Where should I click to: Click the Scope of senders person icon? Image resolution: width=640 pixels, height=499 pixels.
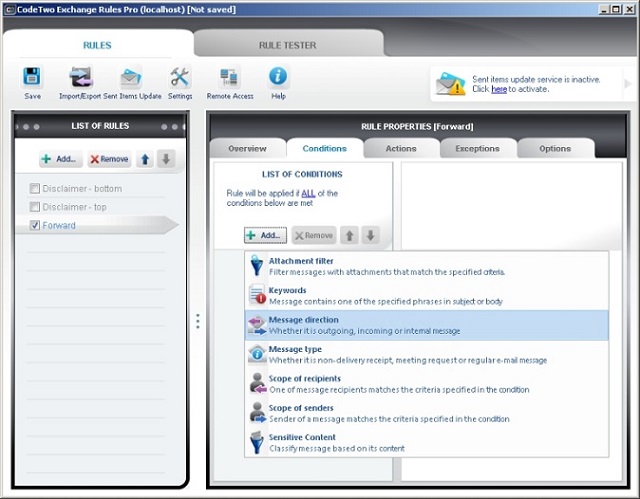coord(258,413)
